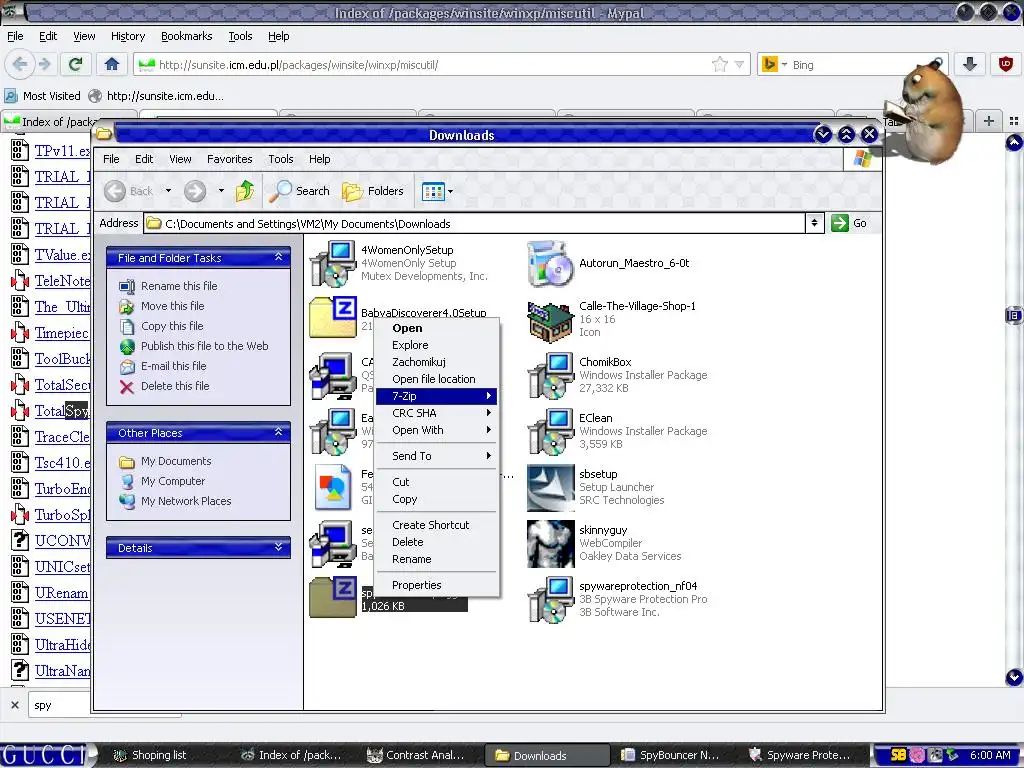Open new browser tab plus button
1024x768 pixels.
[989, 121]
